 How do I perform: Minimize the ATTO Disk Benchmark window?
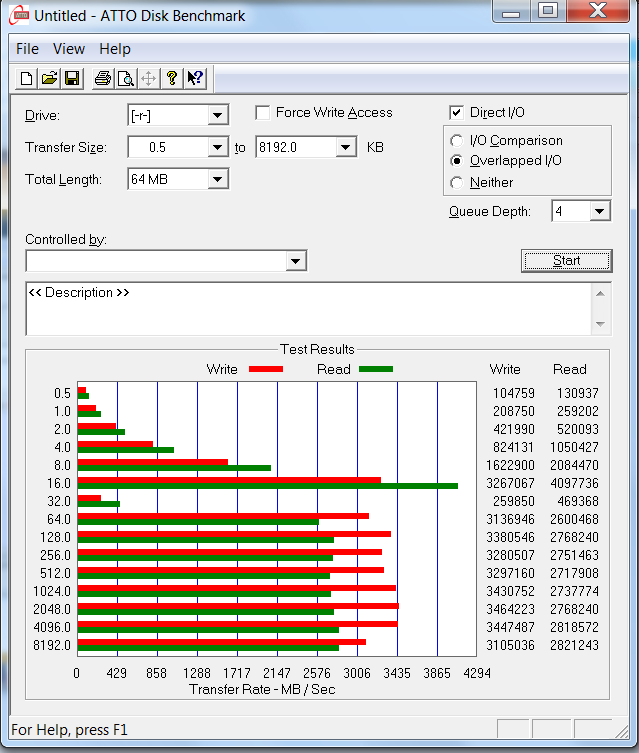[511, 12]
